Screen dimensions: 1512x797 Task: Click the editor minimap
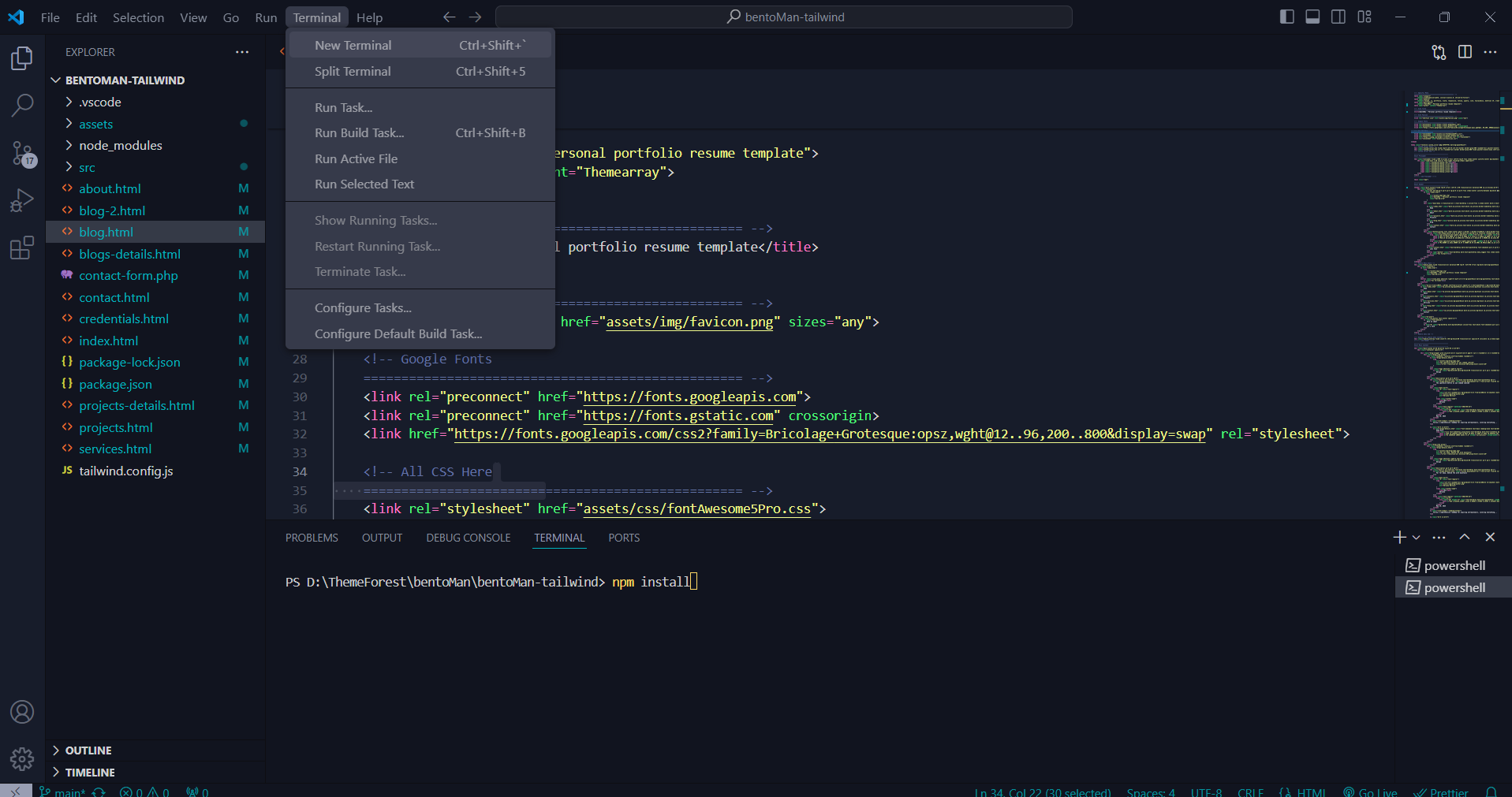pos(1451,306)
